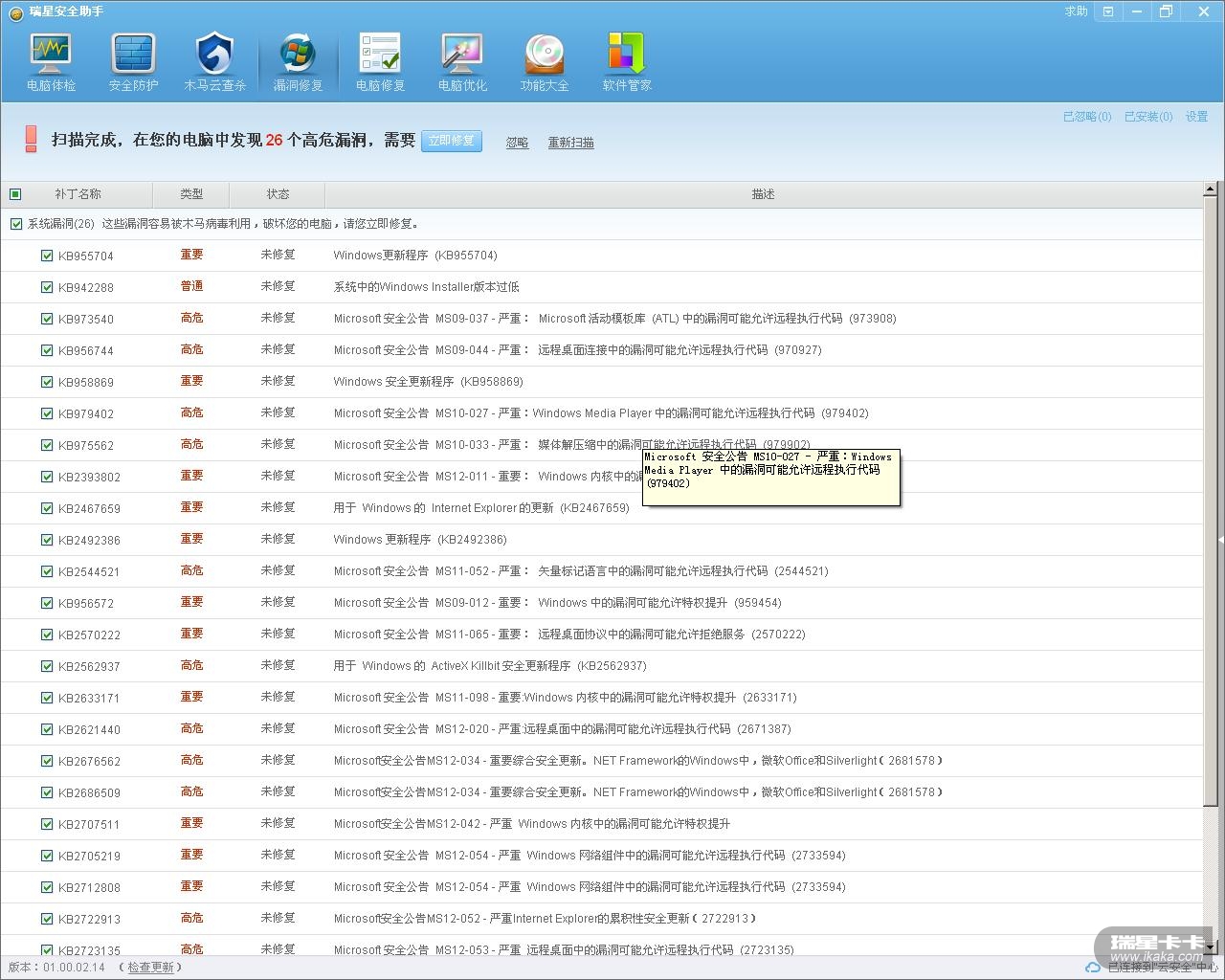Screen dimensions: 1225x980
Task: Select the KB2705219 patch name
Action: pyautogui.click(x=89, y=856)
